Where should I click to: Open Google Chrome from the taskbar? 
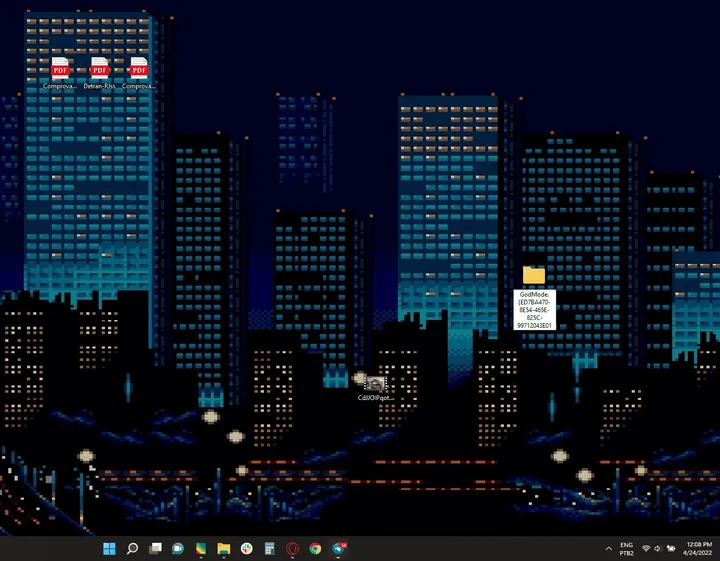(316, 549)
